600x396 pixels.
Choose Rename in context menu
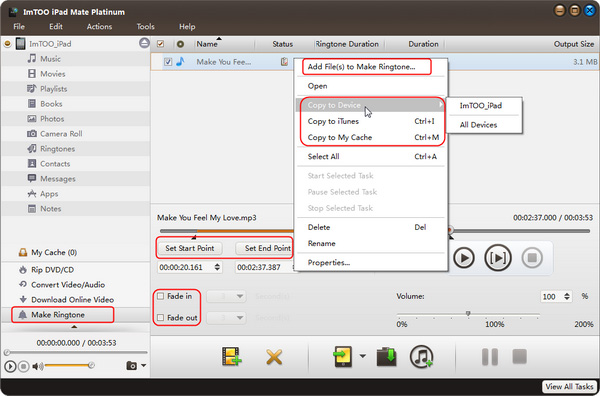[x=371, y=243]
